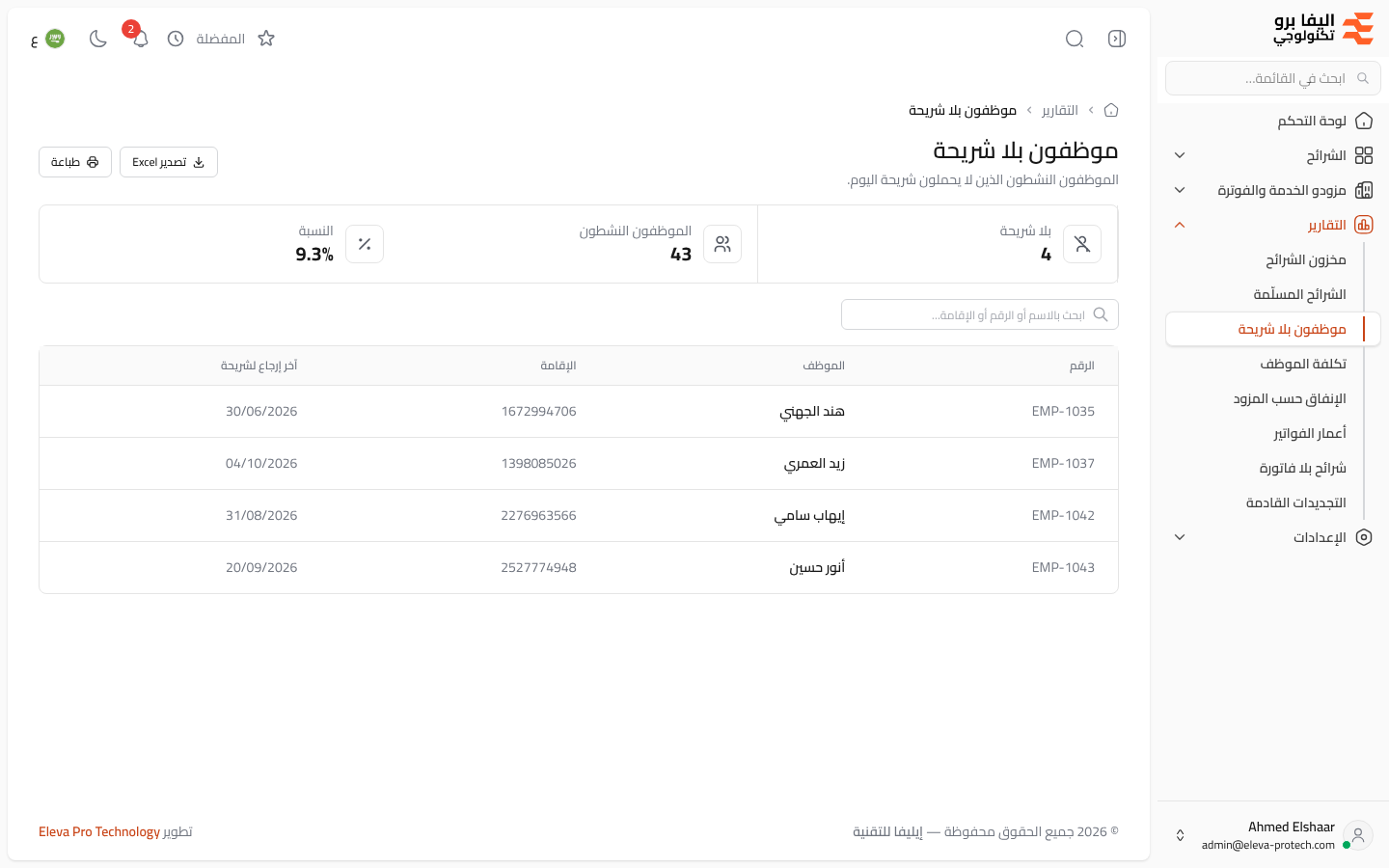
Task: Click the dashboard icon in sidebar
Action: point(1364,121)
